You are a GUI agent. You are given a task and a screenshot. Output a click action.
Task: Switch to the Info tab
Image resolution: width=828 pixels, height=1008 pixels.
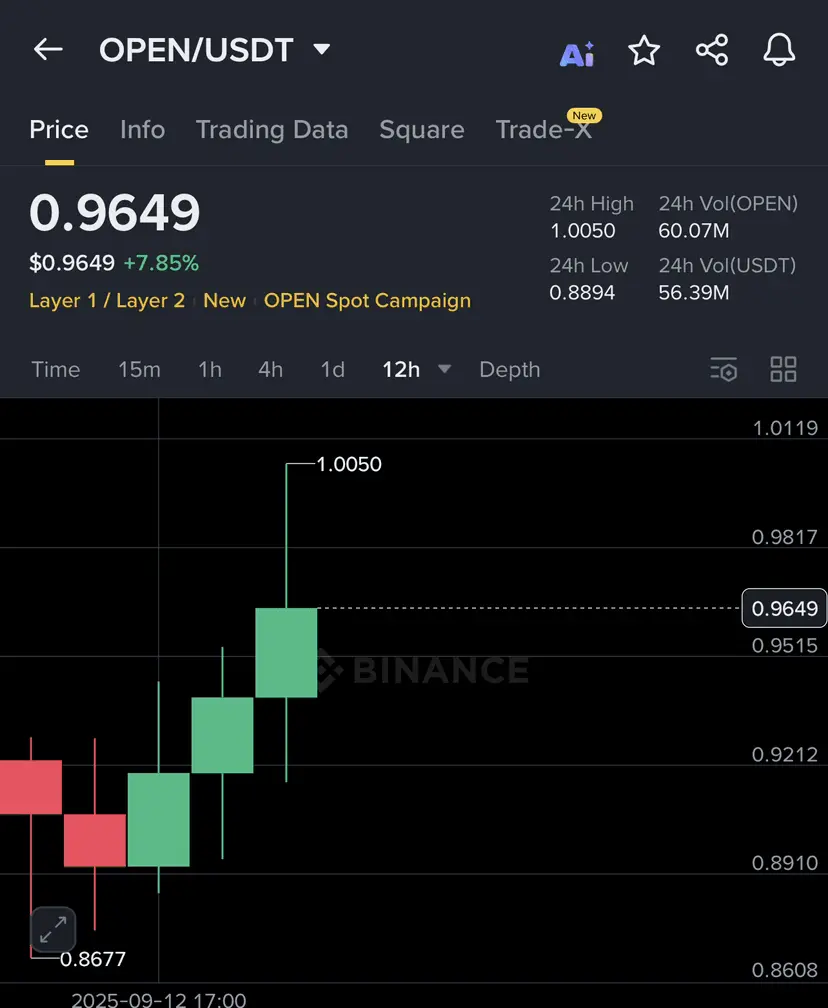click(143, 130)
